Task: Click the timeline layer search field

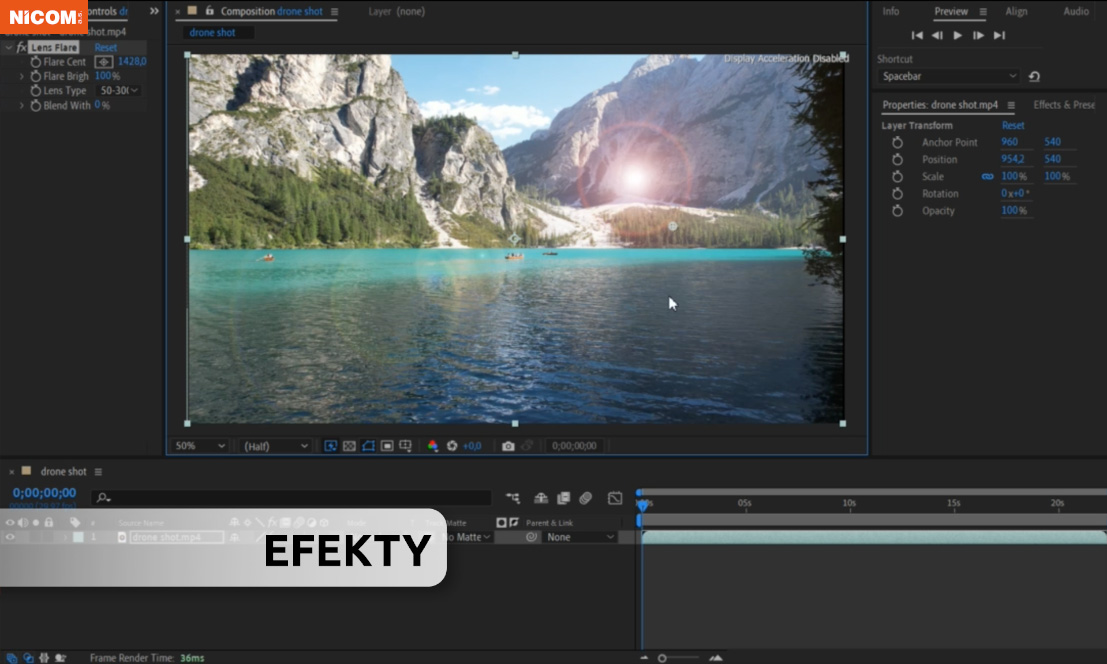Action: click(x=292, y=498)
